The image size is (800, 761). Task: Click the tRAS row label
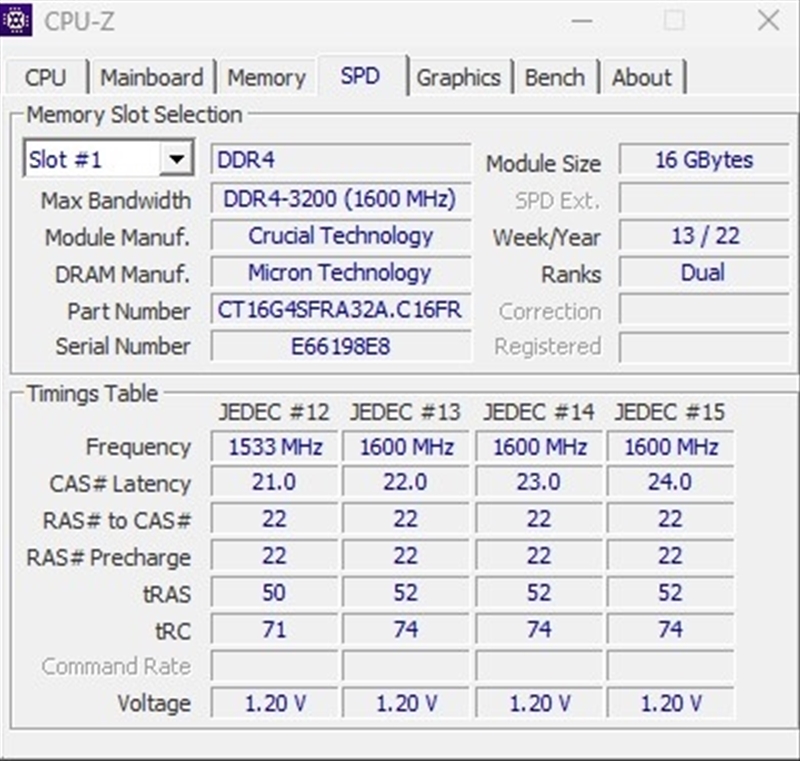click(167, 594)
